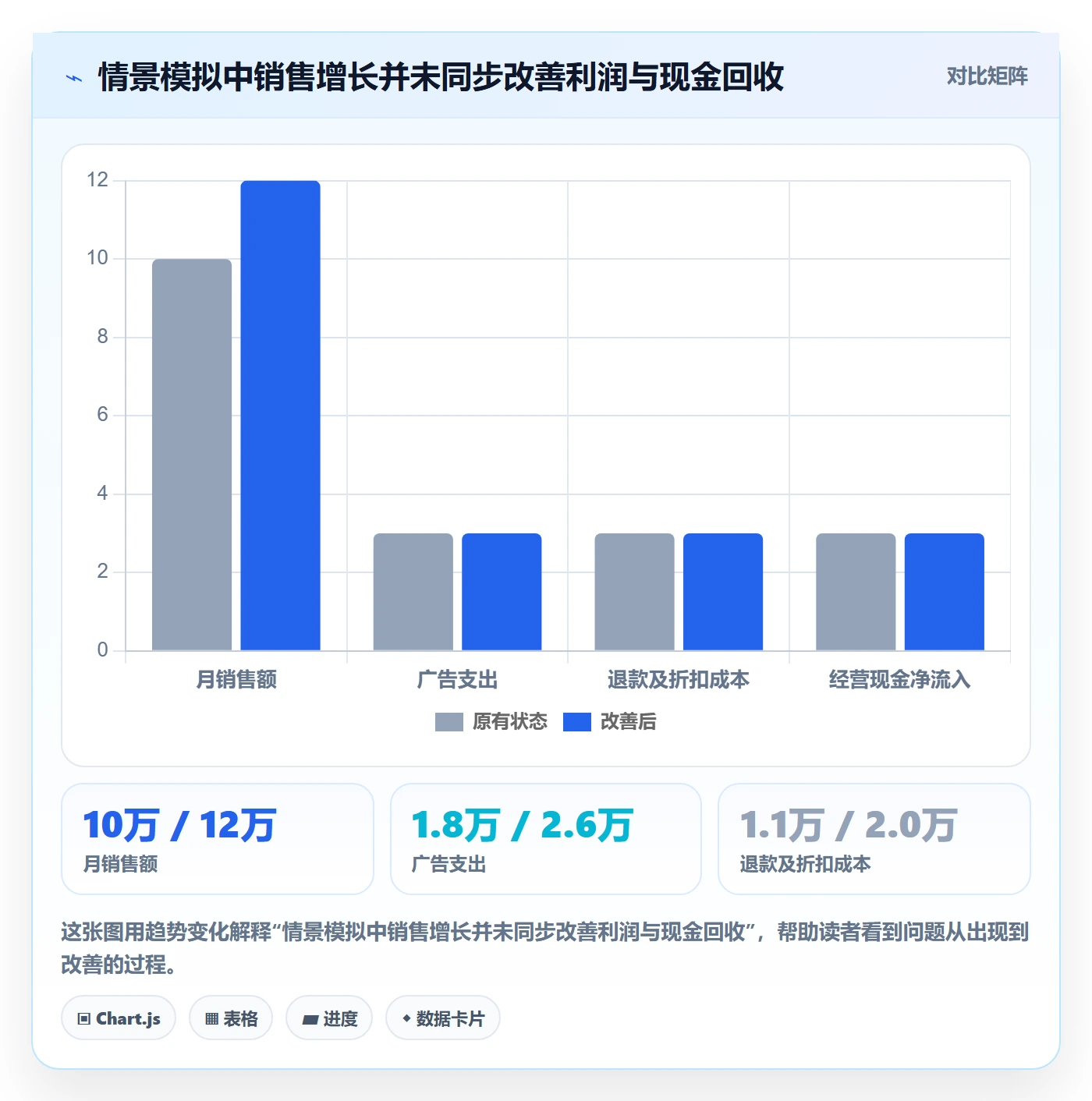This screenshot has width=1092, height=1101.
Task: Click the blue 退款及折扣成本 bar
Action: (x=723, y=592)
